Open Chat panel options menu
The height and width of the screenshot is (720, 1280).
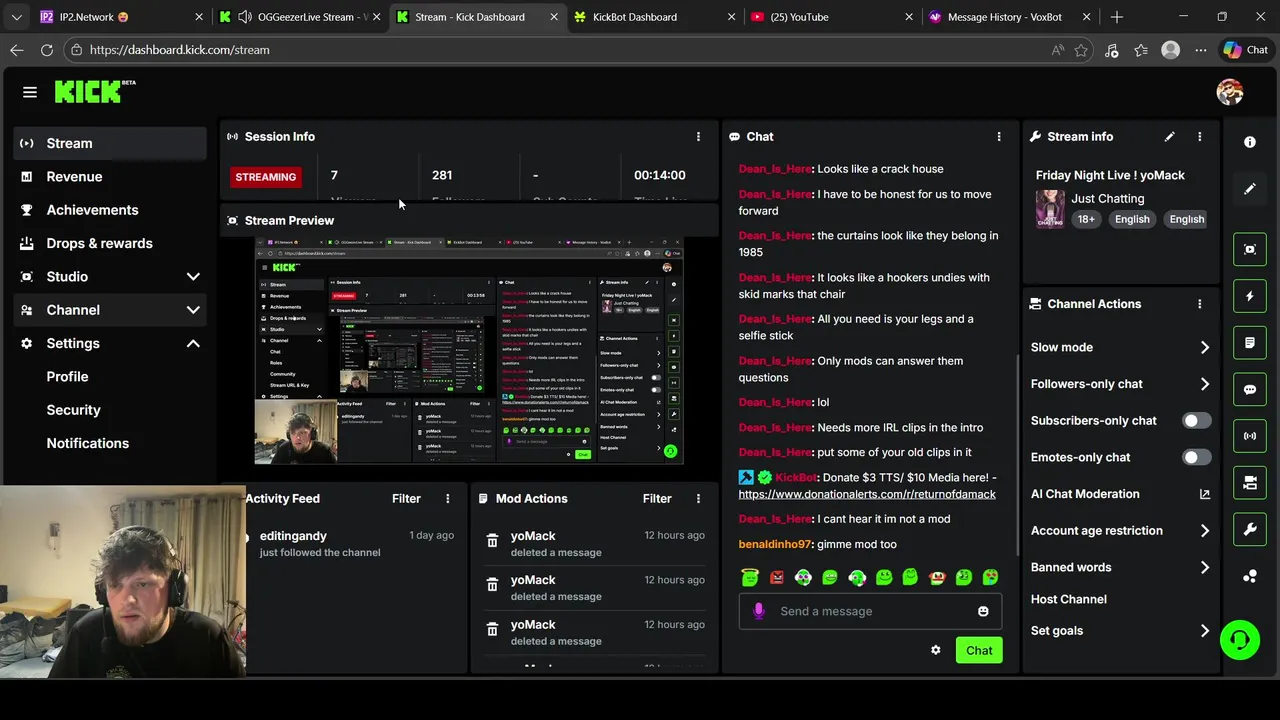(998, 136)
